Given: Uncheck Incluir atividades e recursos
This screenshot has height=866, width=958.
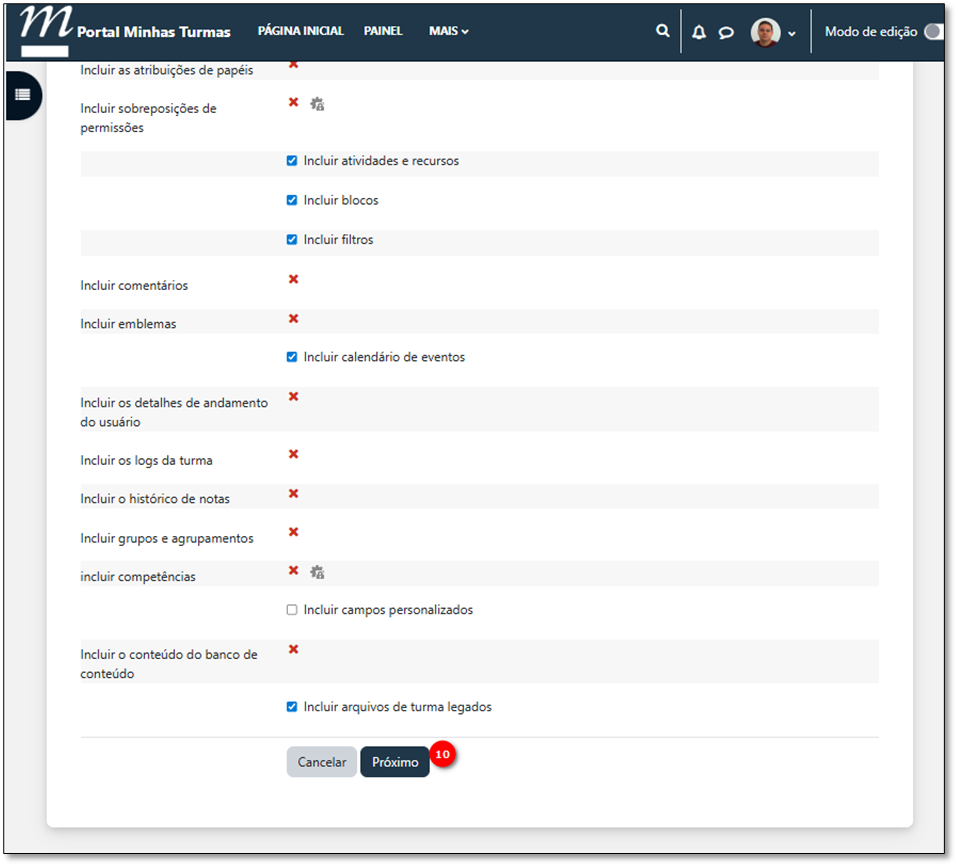Looking at the screenshot, I should point(292,161).
